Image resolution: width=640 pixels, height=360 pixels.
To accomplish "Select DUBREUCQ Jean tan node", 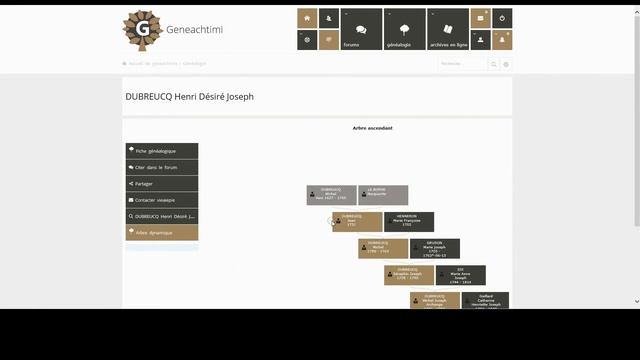I will pyautogui.click(x=357, y=222).
